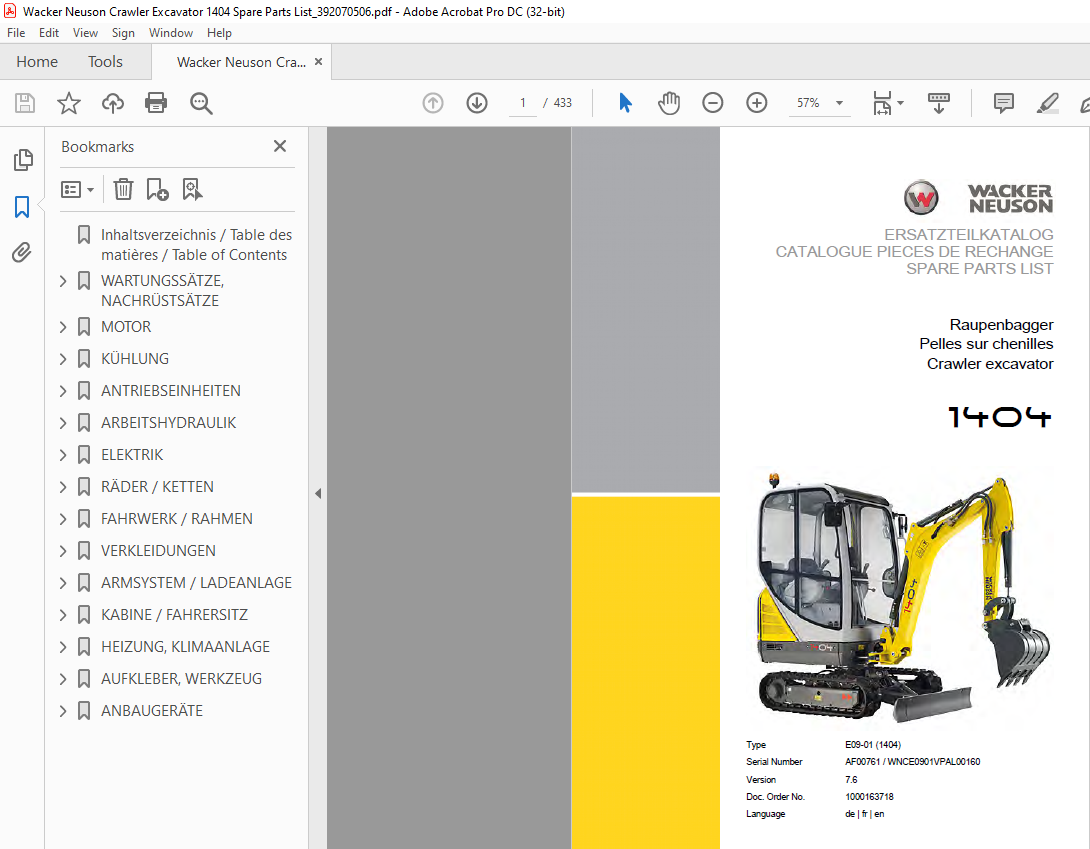Open the File menu
1090x849 pixels.
[x=16, y=33]
